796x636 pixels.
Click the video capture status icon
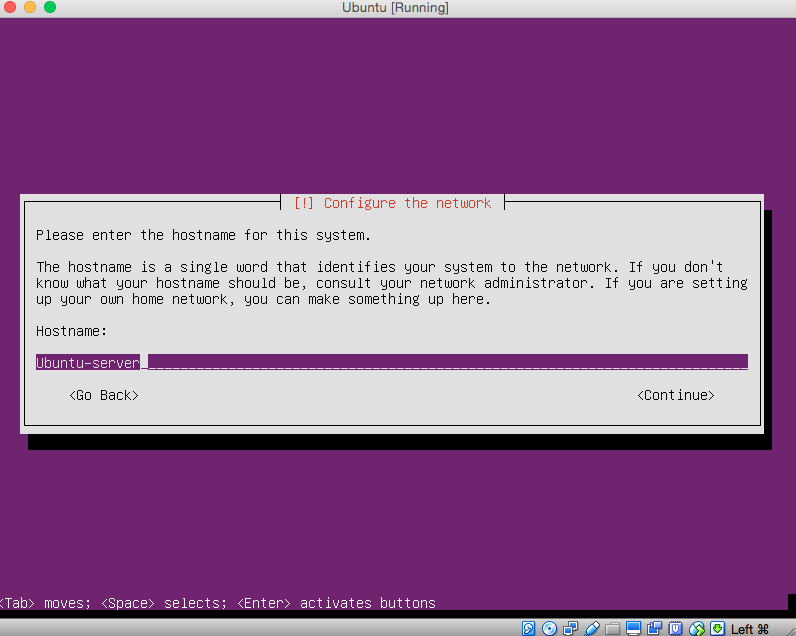coord(655,628)
